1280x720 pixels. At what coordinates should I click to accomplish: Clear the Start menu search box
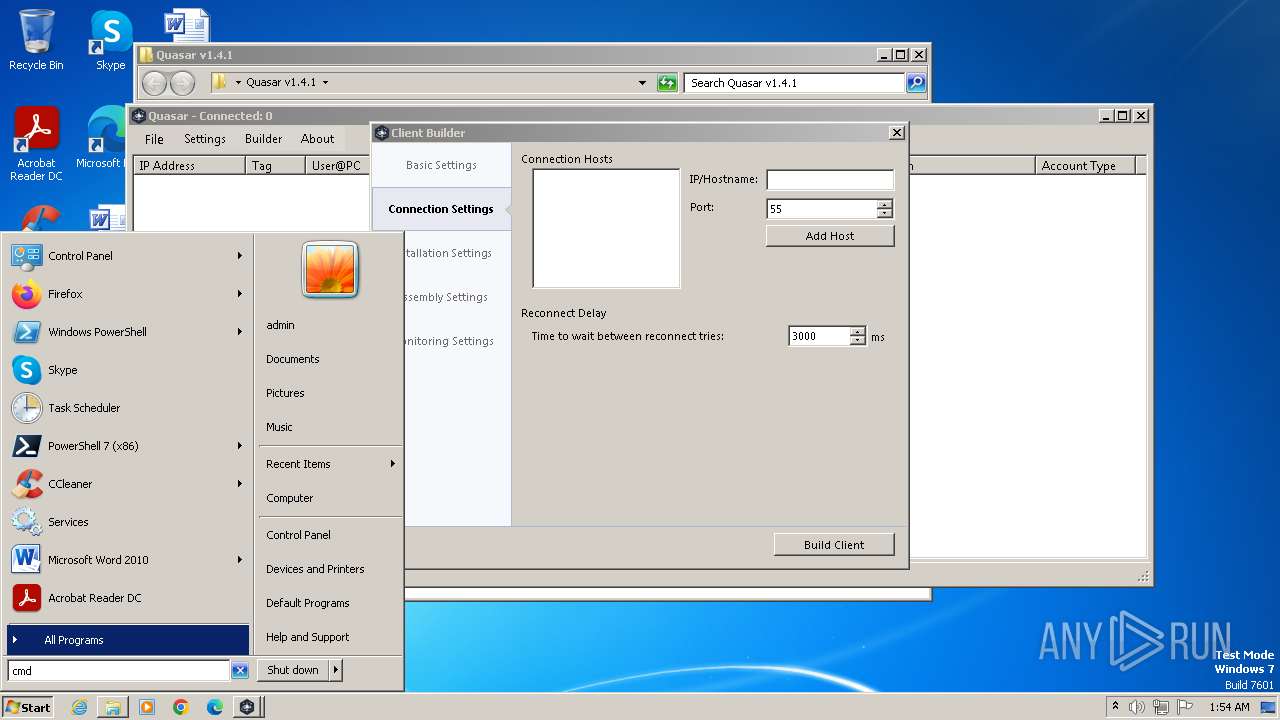[x=240, y=671]
